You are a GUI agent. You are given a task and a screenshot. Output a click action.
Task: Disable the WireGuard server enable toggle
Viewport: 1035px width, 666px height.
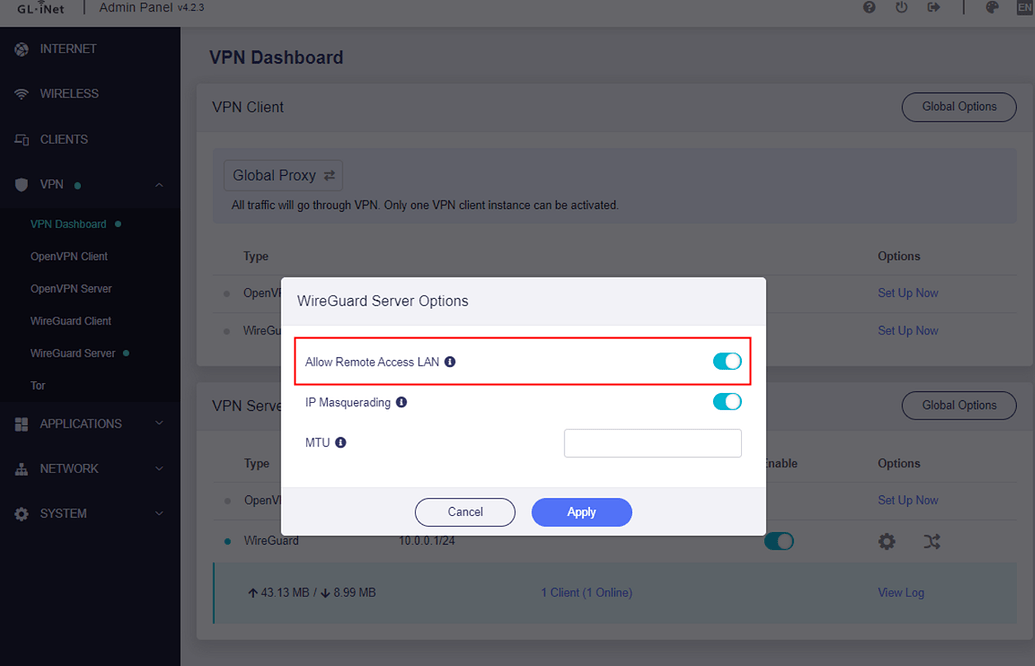point(779,540)
